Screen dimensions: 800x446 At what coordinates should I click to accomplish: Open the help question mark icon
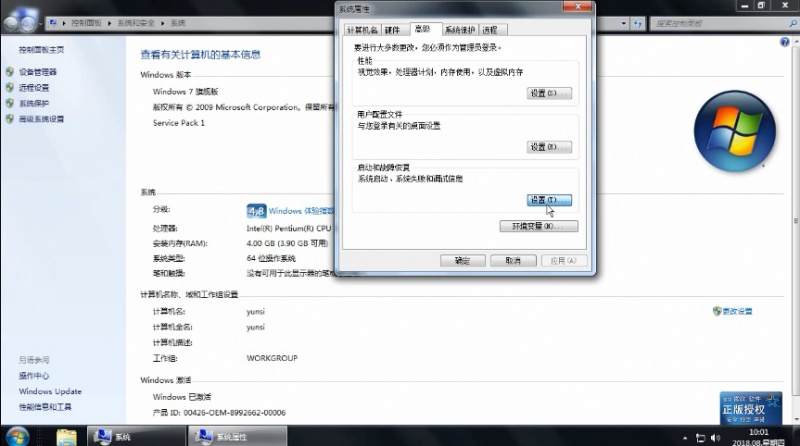coord(785,42)
